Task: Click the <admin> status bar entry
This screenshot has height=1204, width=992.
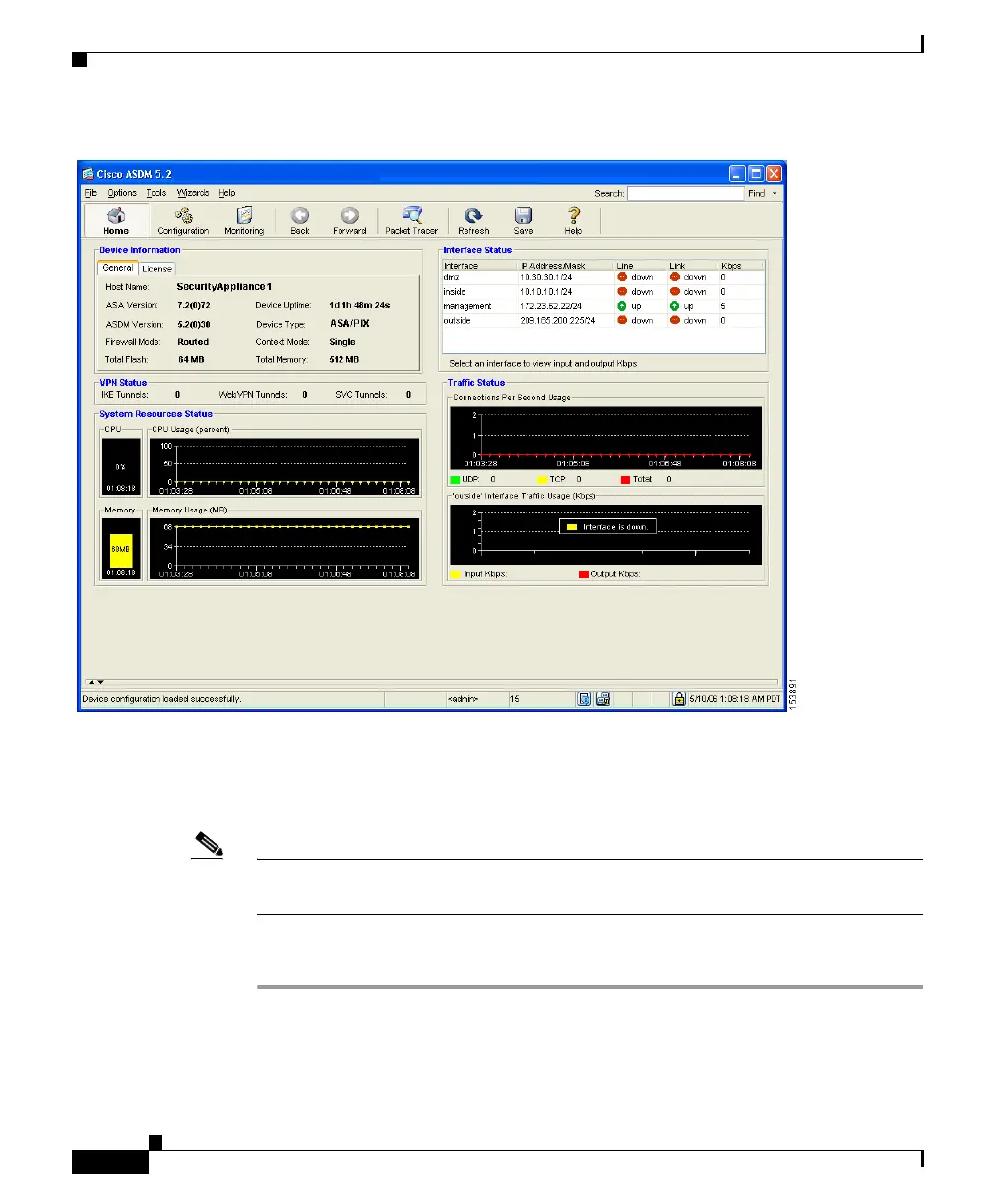Action: pos(463,699)
